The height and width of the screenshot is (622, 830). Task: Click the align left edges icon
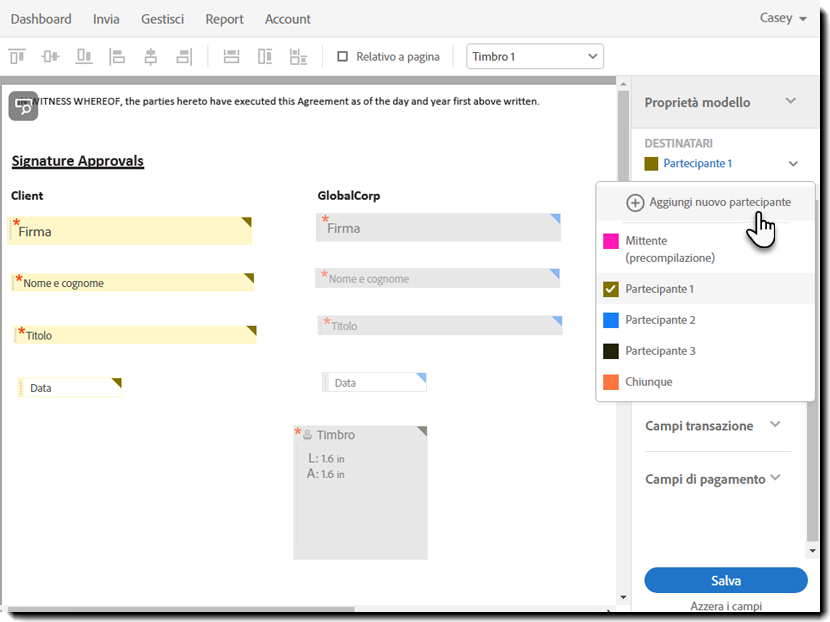pos(117,57)
